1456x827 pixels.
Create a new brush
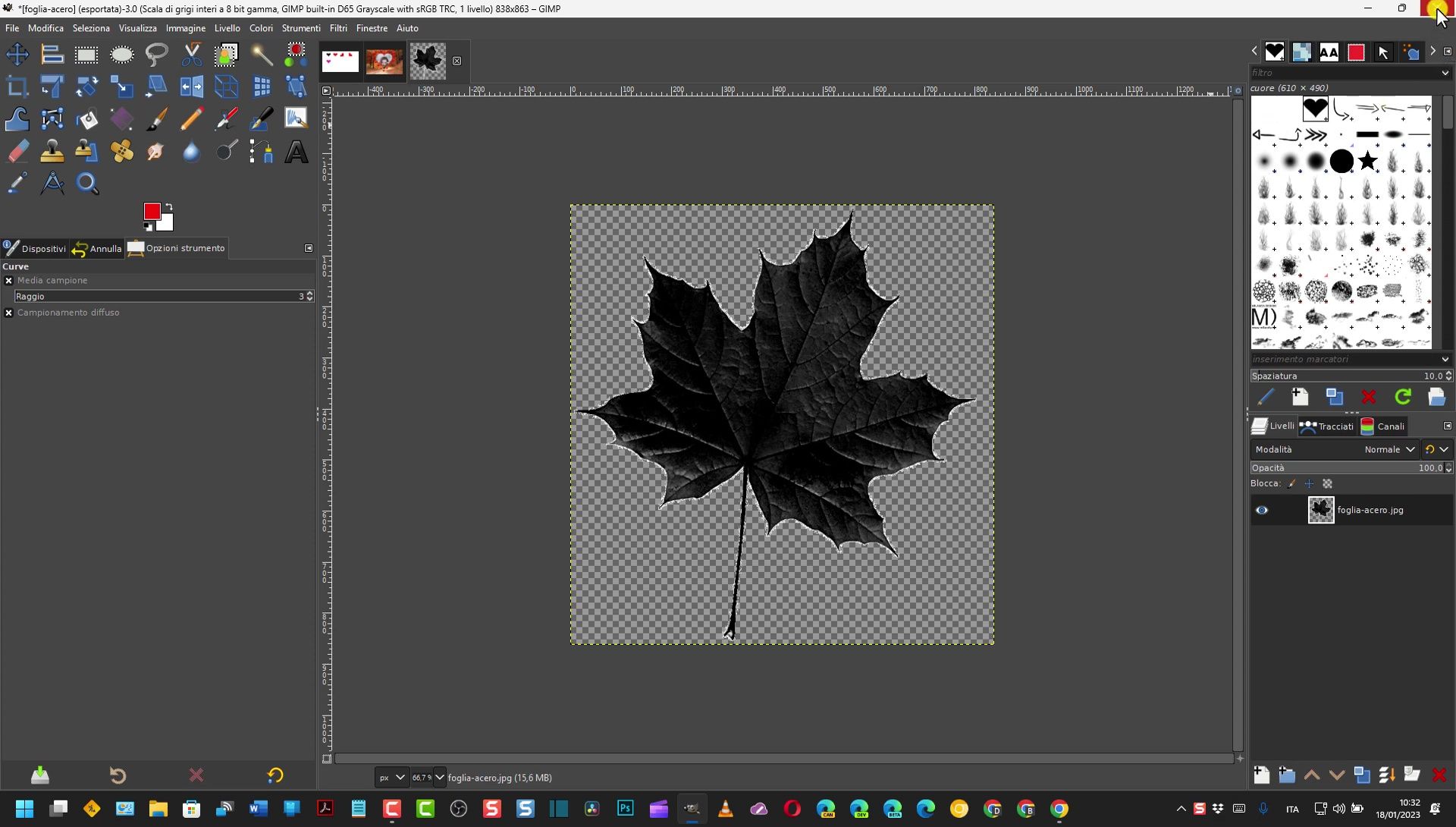pos(1300,397)
